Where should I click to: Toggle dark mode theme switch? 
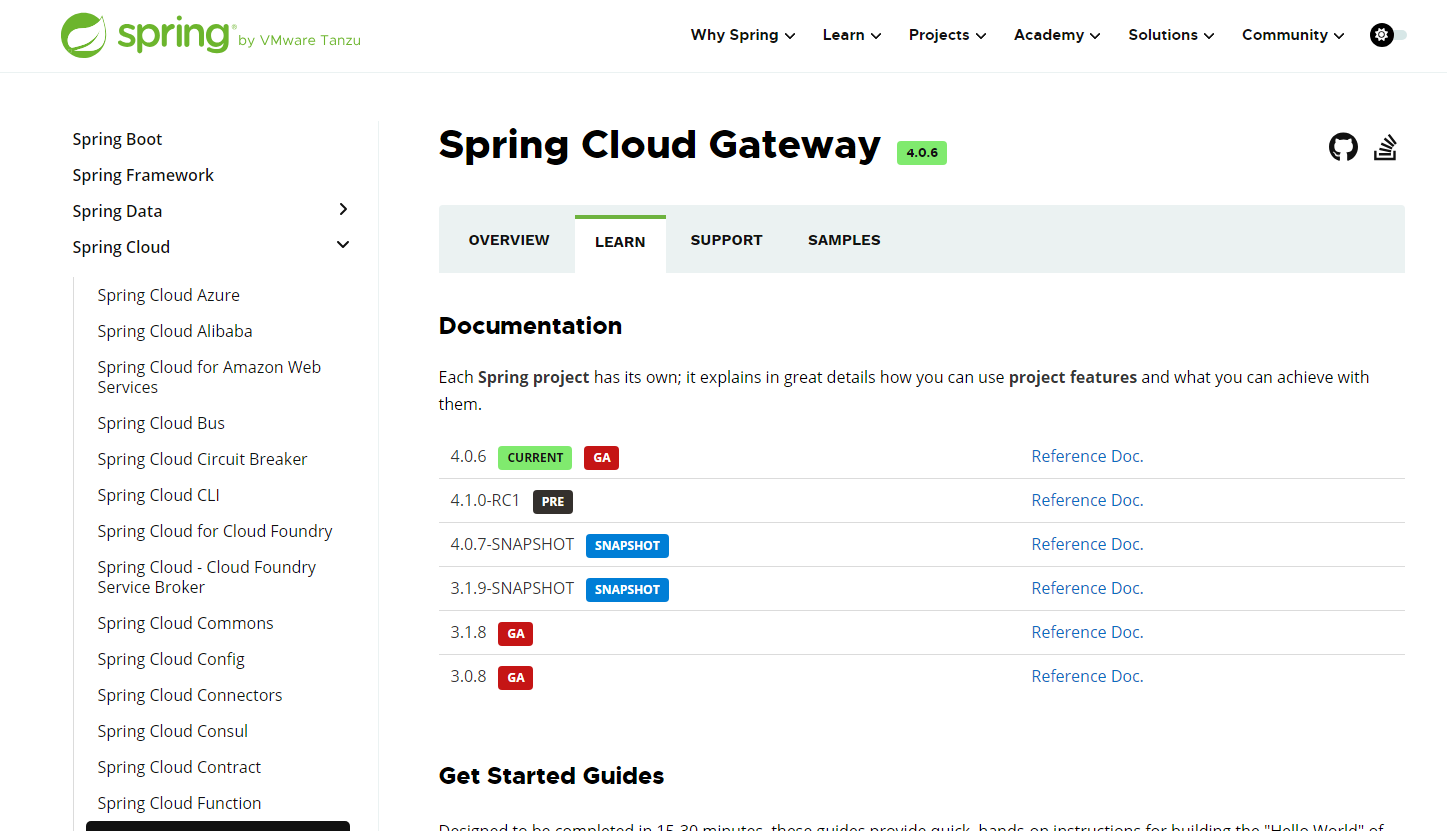[x=1388, y=35]
